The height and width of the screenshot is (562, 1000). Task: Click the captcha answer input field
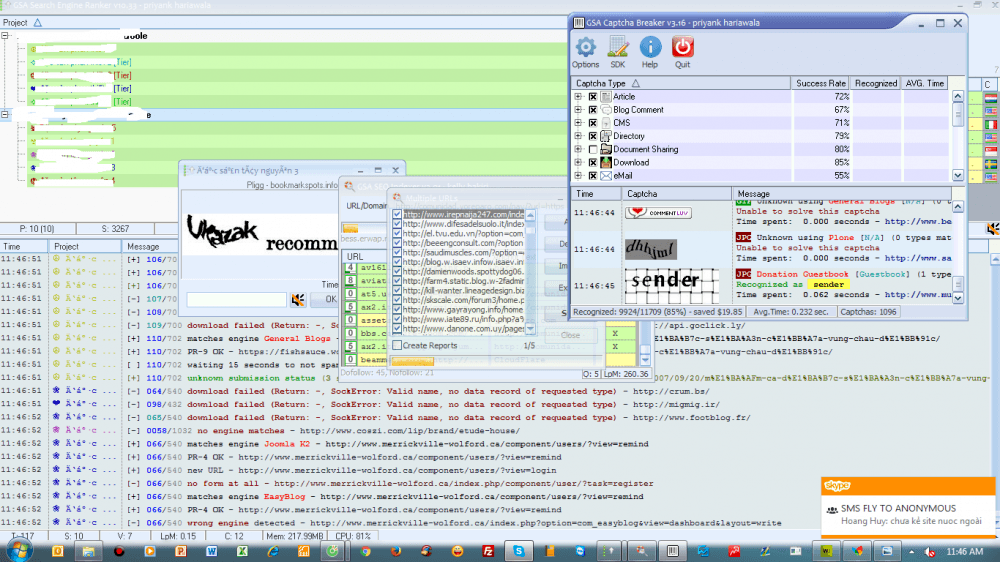(237, 299)
